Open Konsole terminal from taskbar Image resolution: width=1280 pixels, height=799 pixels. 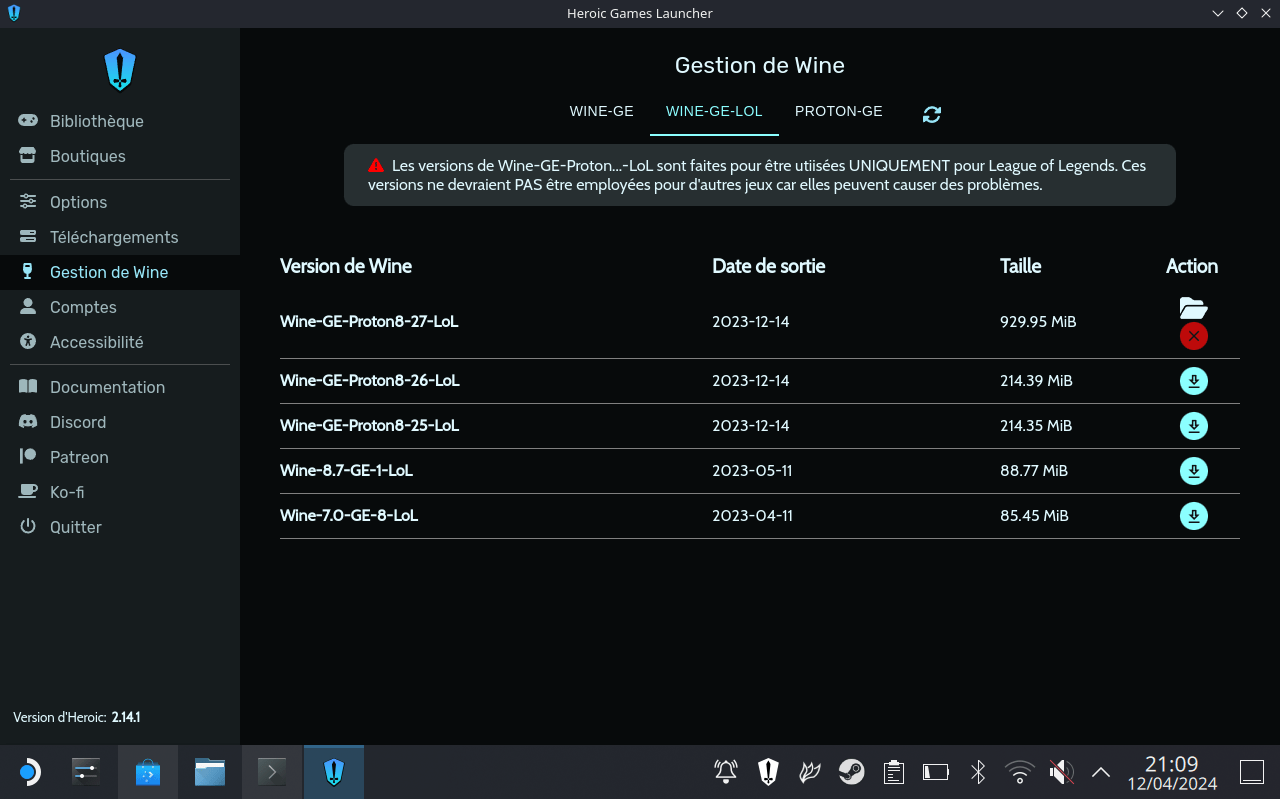[272, 772]
